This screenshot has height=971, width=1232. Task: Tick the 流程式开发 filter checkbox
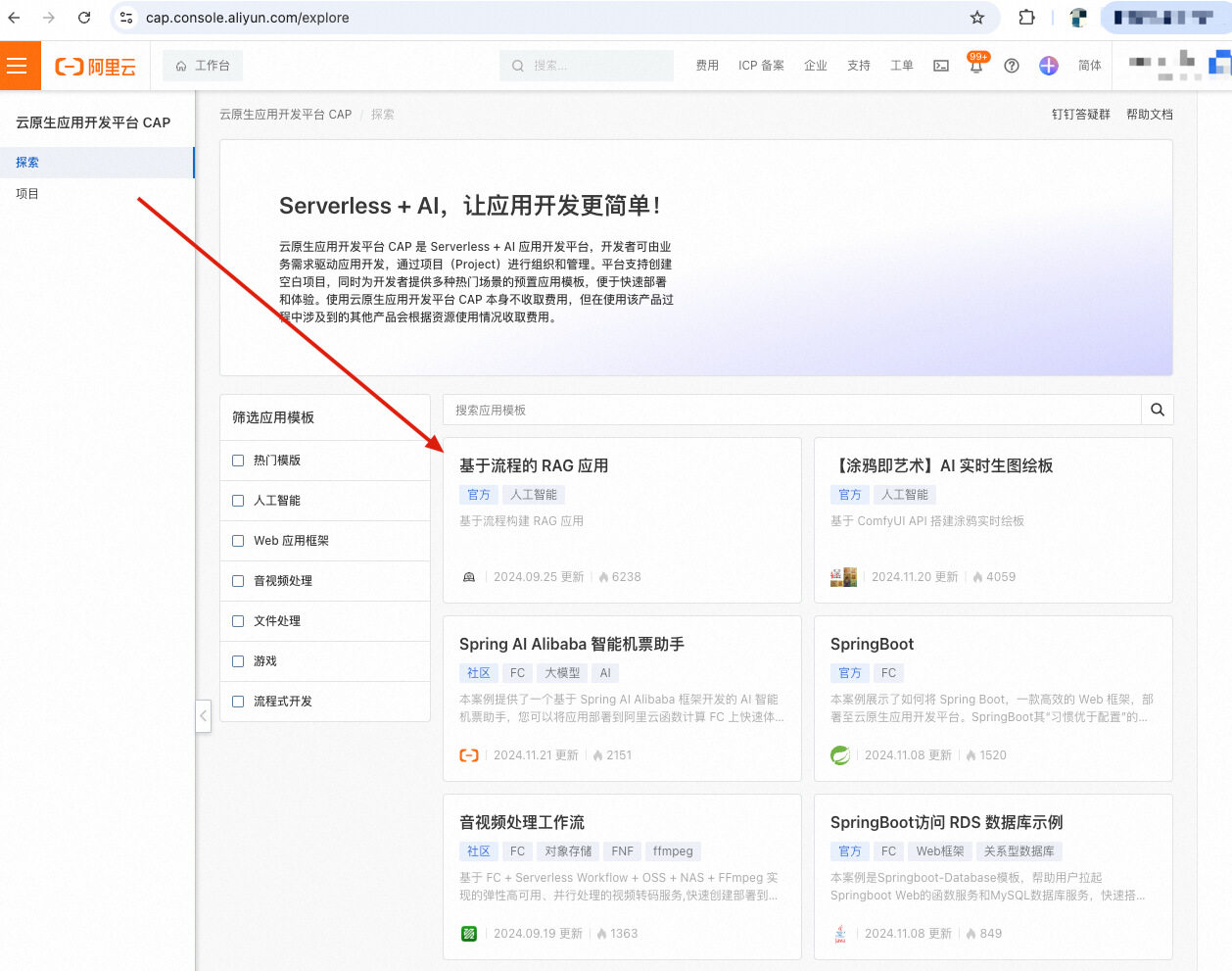(x=238, y=702)
